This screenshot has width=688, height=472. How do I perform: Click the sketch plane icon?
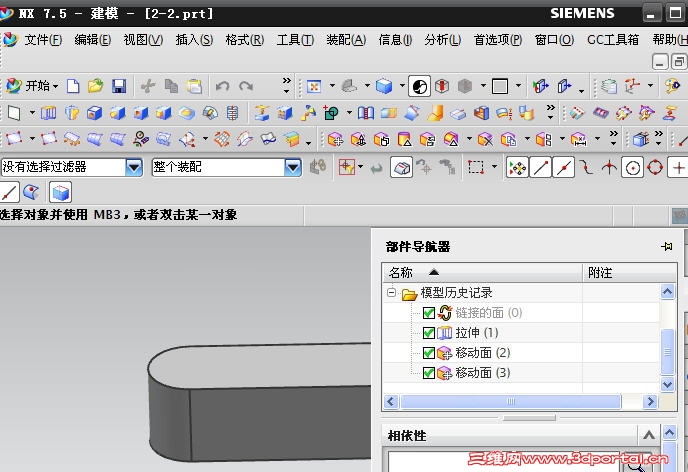point(14,113)
